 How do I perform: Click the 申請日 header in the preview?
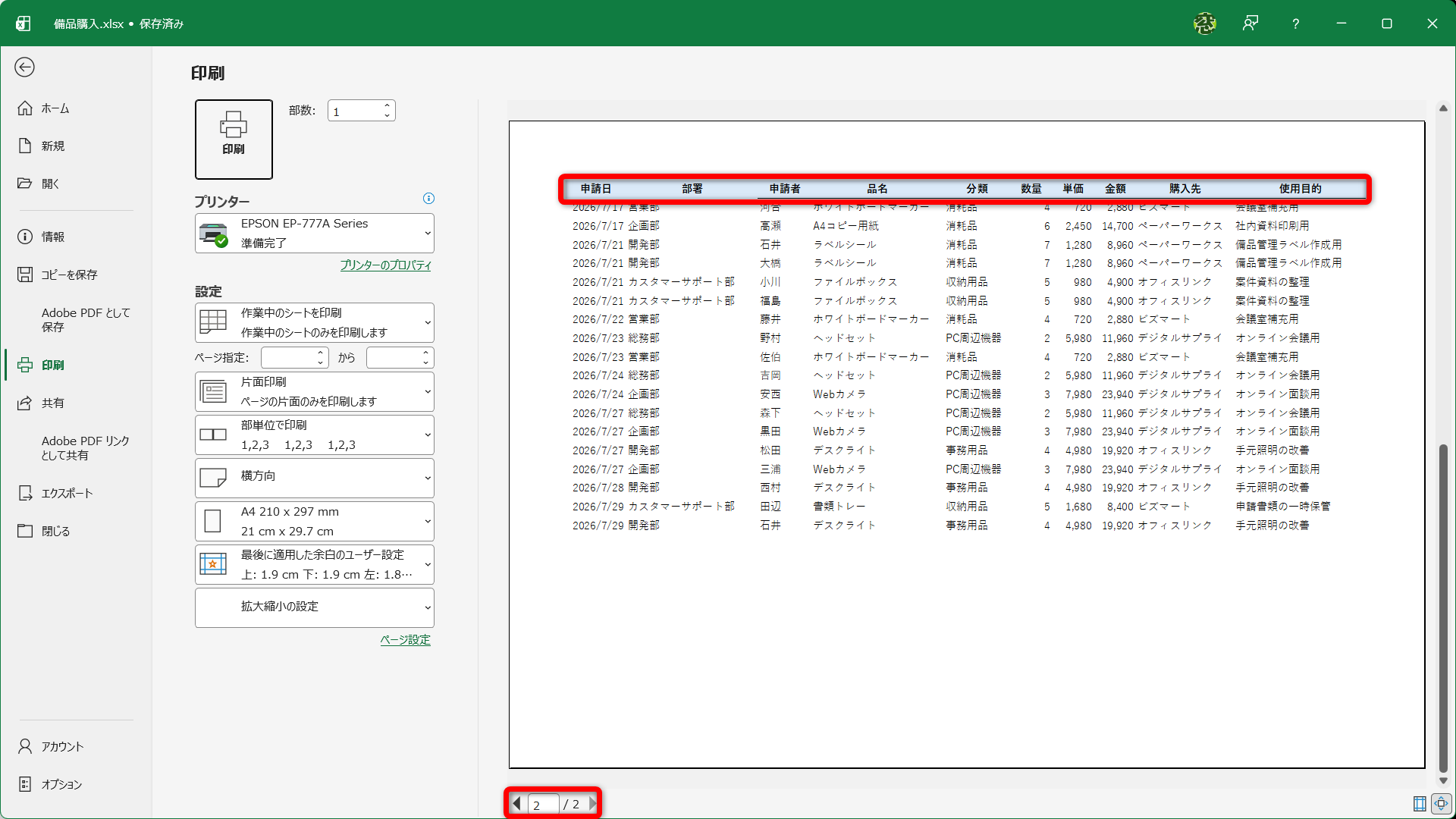(596, 189)
